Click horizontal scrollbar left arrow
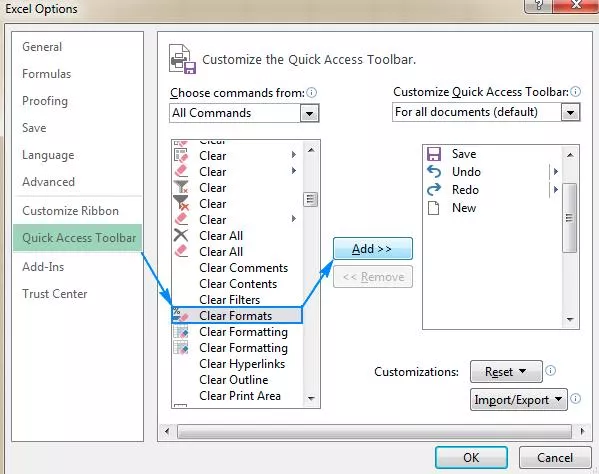Image resolution: width=599 pixels, height=474 pixels. point(167,432)
